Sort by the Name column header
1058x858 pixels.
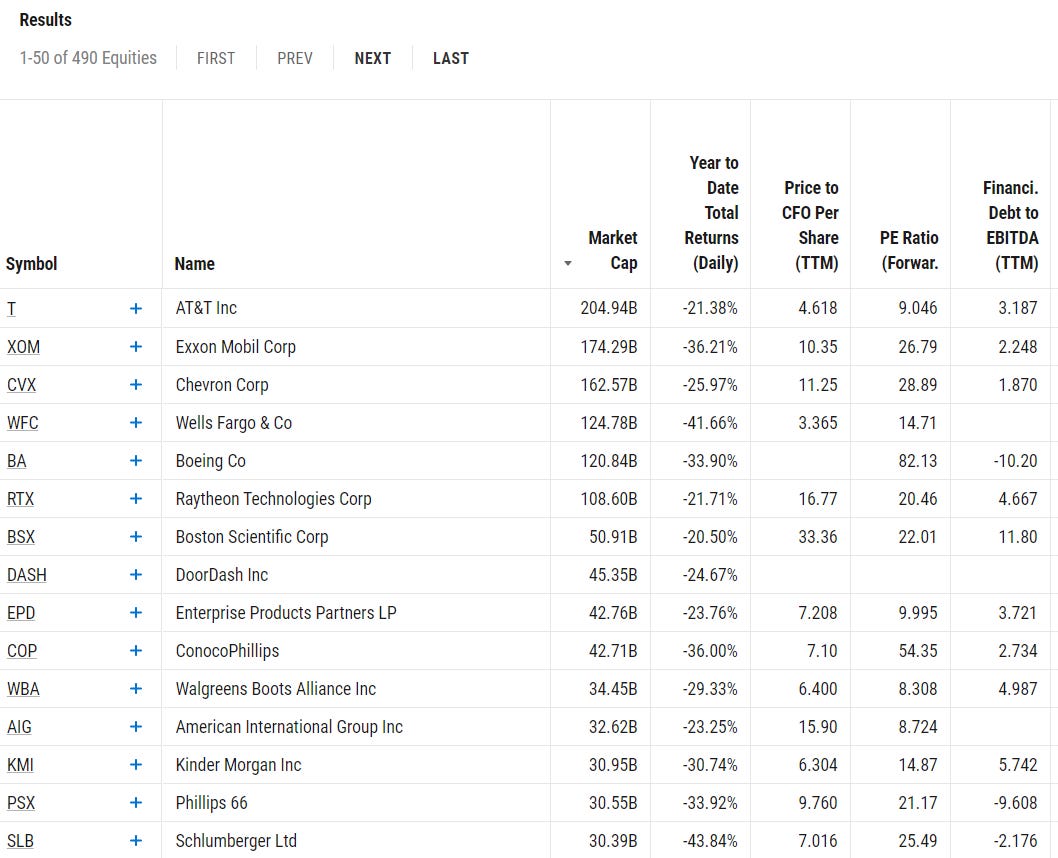click(194, 264)
